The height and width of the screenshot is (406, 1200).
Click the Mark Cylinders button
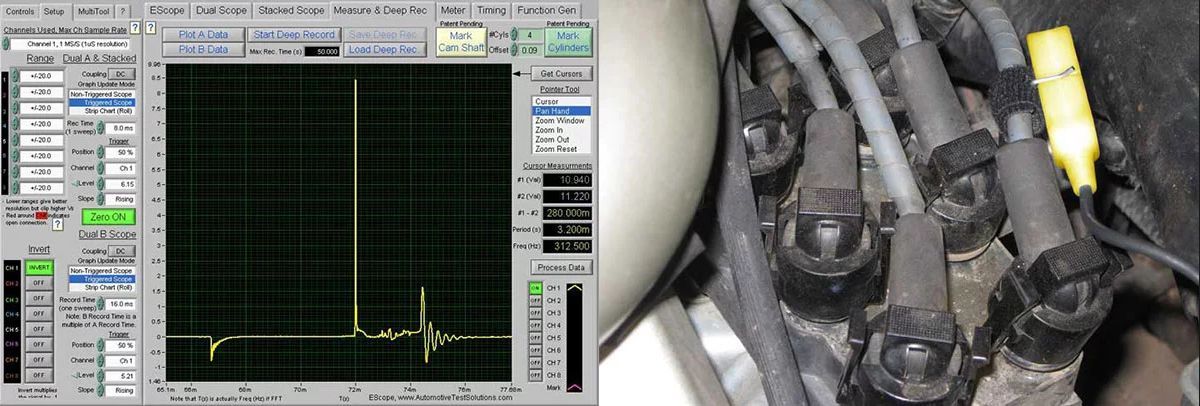pyautogui.click(x=568, y=41)
